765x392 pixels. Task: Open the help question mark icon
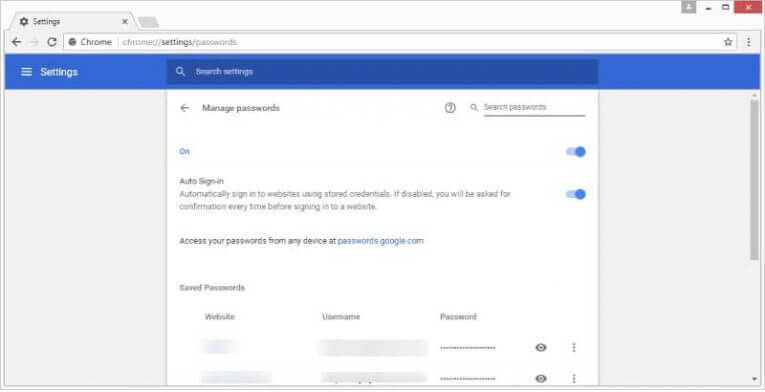[450, 108]
